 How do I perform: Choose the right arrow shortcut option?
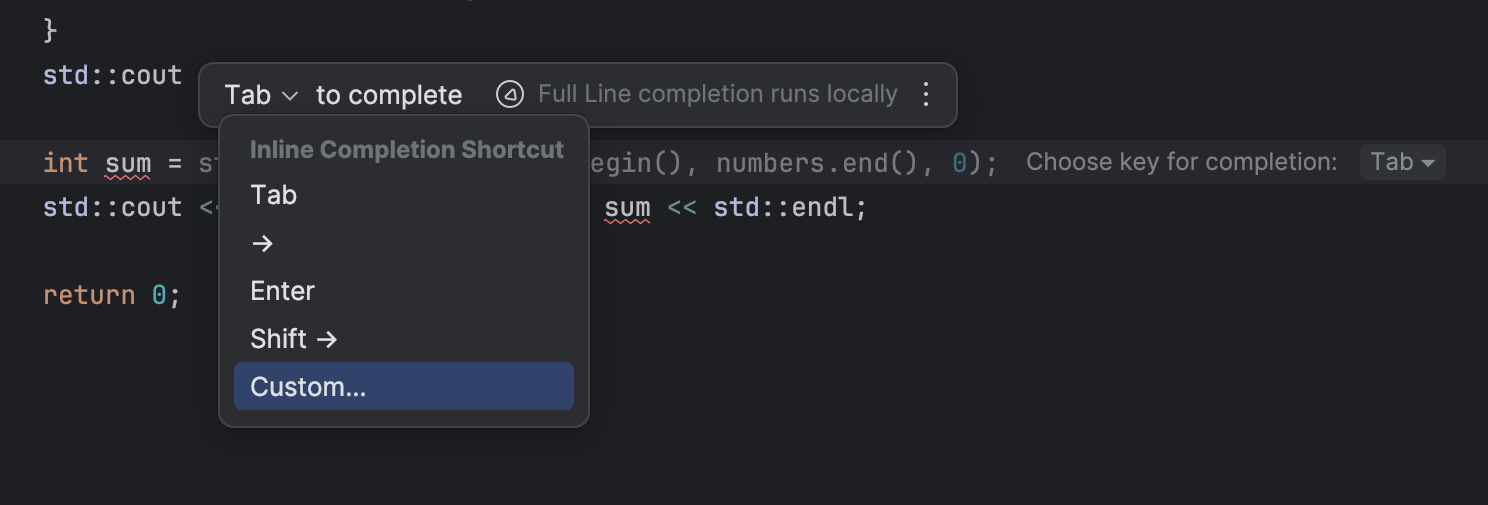(x=262, y=243)
